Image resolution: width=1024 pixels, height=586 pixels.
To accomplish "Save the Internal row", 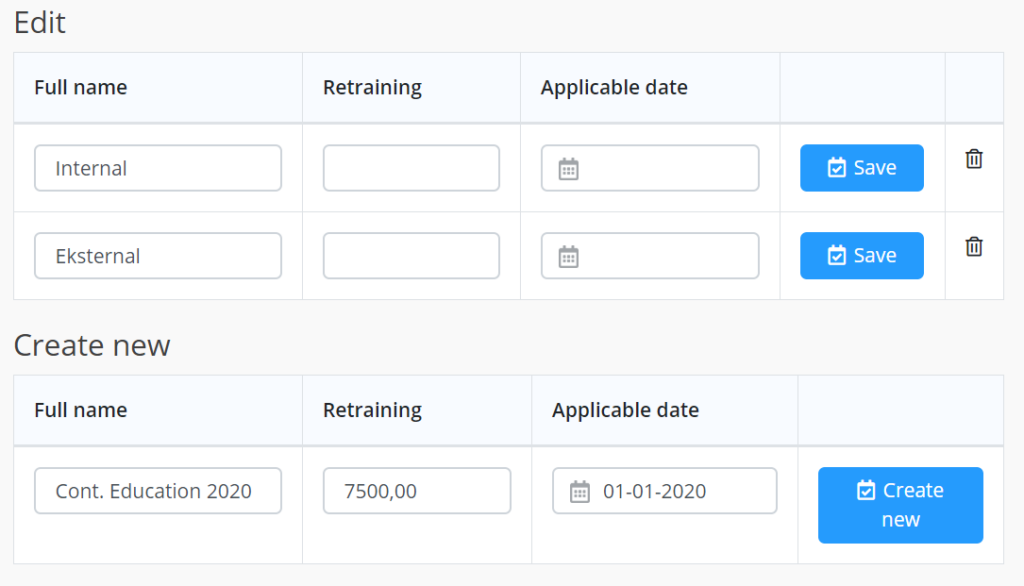I will tap(861, 168).
